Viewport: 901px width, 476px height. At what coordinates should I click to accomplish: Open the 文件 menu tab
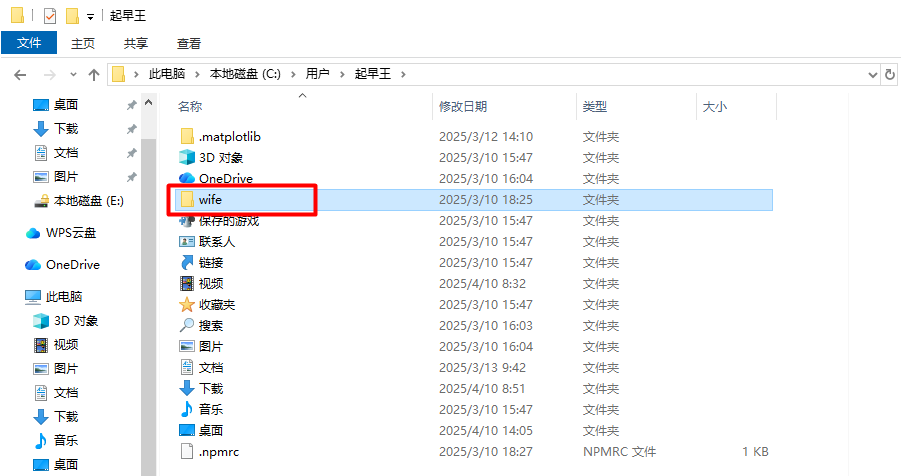coord(29,43)
